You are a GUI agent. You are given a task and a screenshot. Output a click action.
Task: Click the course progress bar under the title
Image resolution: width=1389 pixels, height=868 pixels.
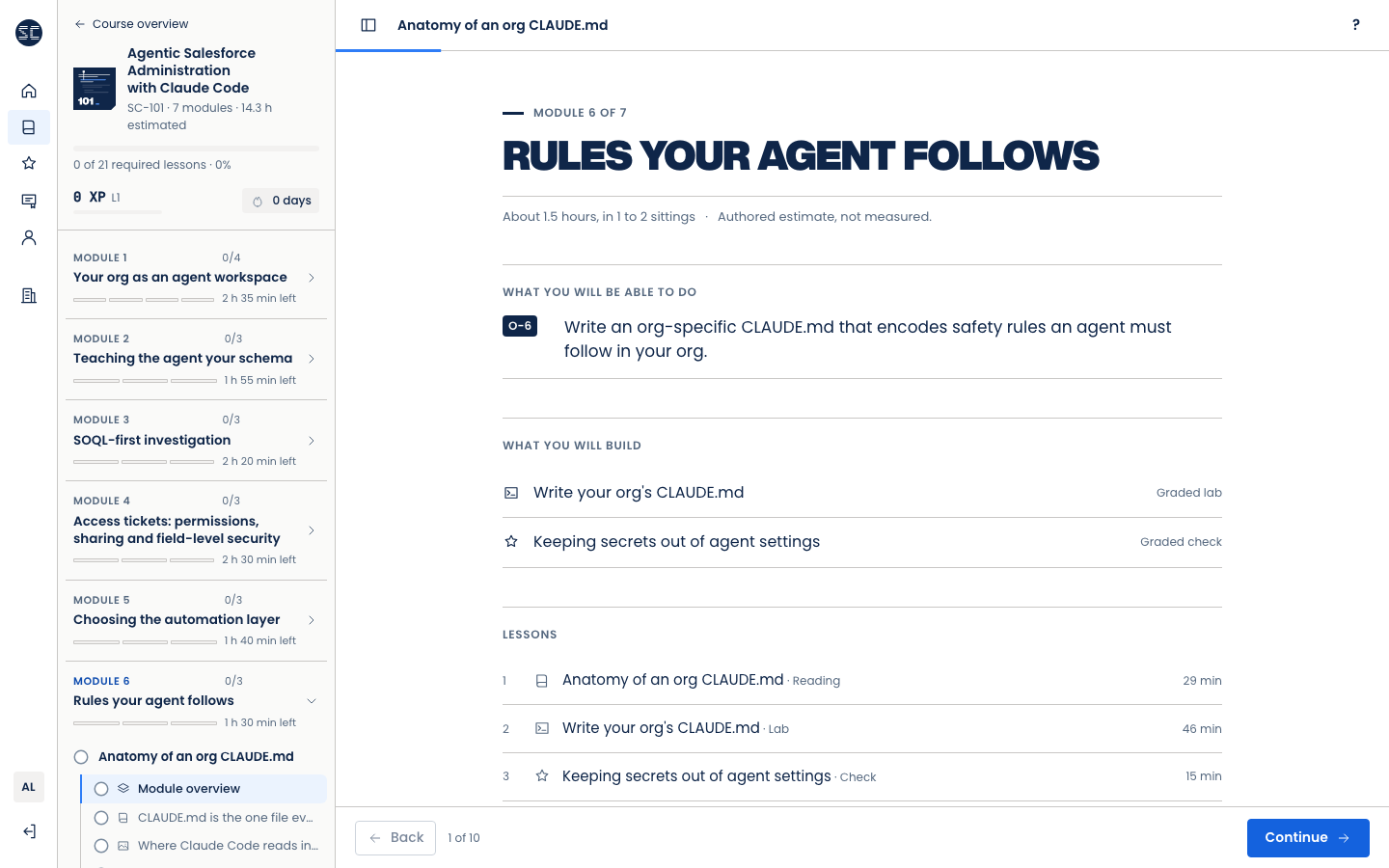196,149
